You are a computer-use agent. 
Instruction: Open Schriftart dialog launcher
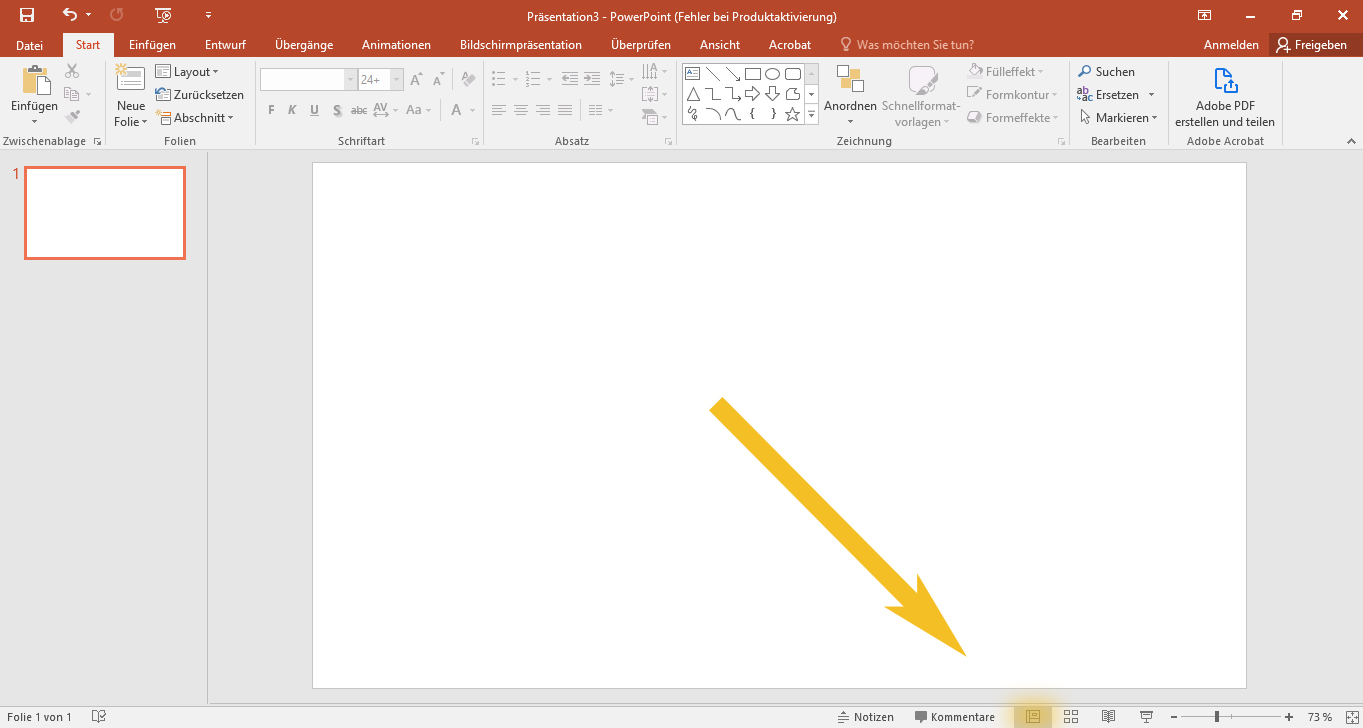click(x=475, y=143)
